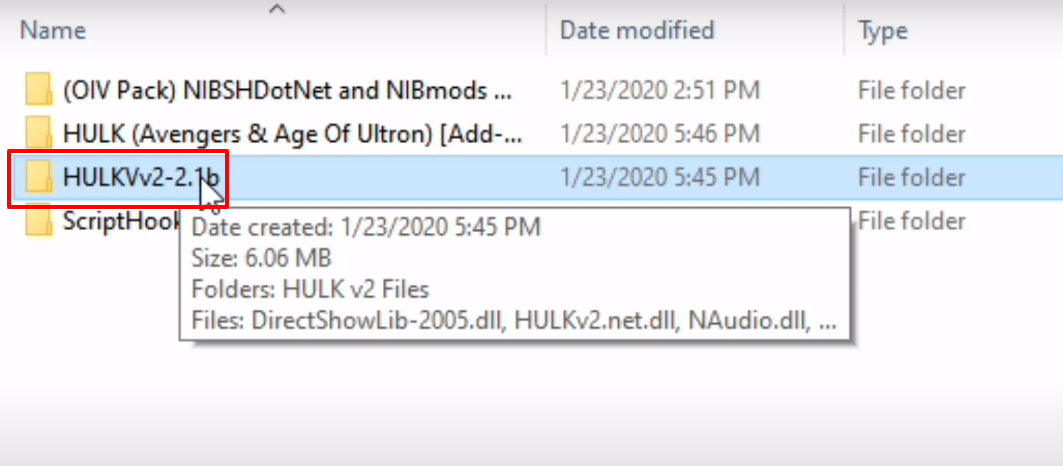This screenshot has width=1063, height=466.
Task: Click the divider between Name and Date modified
Action: pyautogui.click(x=546, y=31)
